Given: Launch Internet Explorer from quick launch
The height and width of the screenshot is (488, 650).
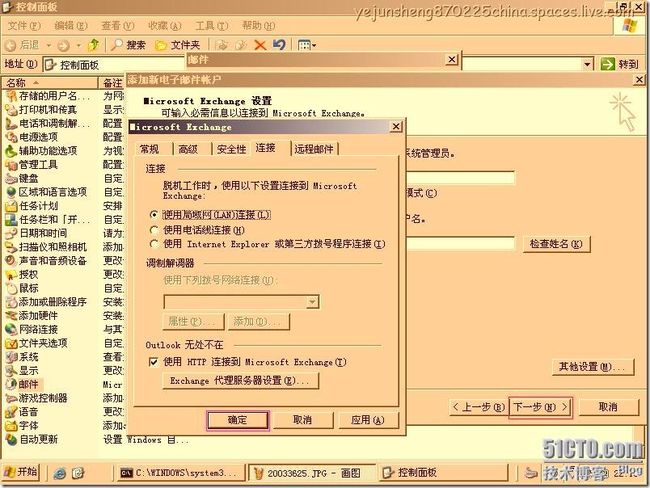Looking at the screenshot, I should click(x=60, y=473).
